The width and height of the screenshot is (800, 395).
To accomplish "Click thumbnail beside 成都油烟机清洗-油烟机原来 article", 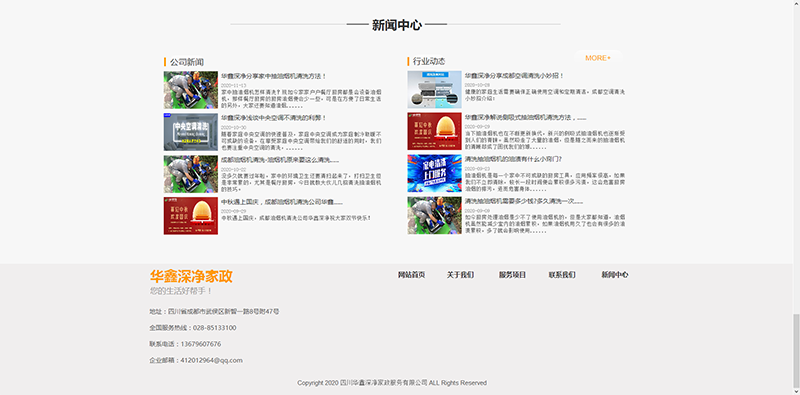I will pos(191,174).
